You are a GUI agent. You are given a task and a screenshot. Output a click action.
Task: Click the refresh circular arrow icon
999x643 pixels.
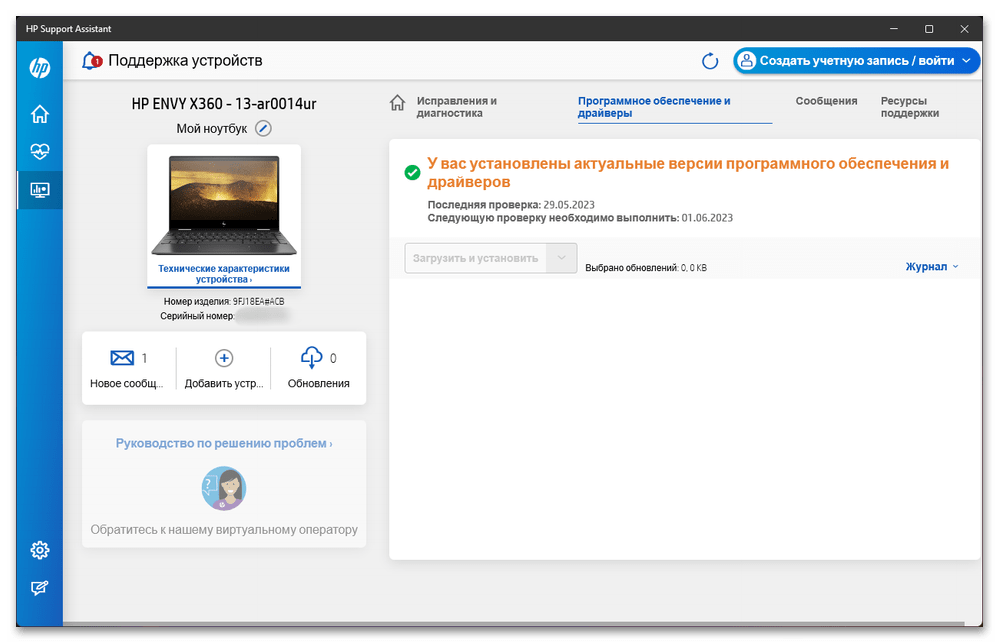click(710, 61)
